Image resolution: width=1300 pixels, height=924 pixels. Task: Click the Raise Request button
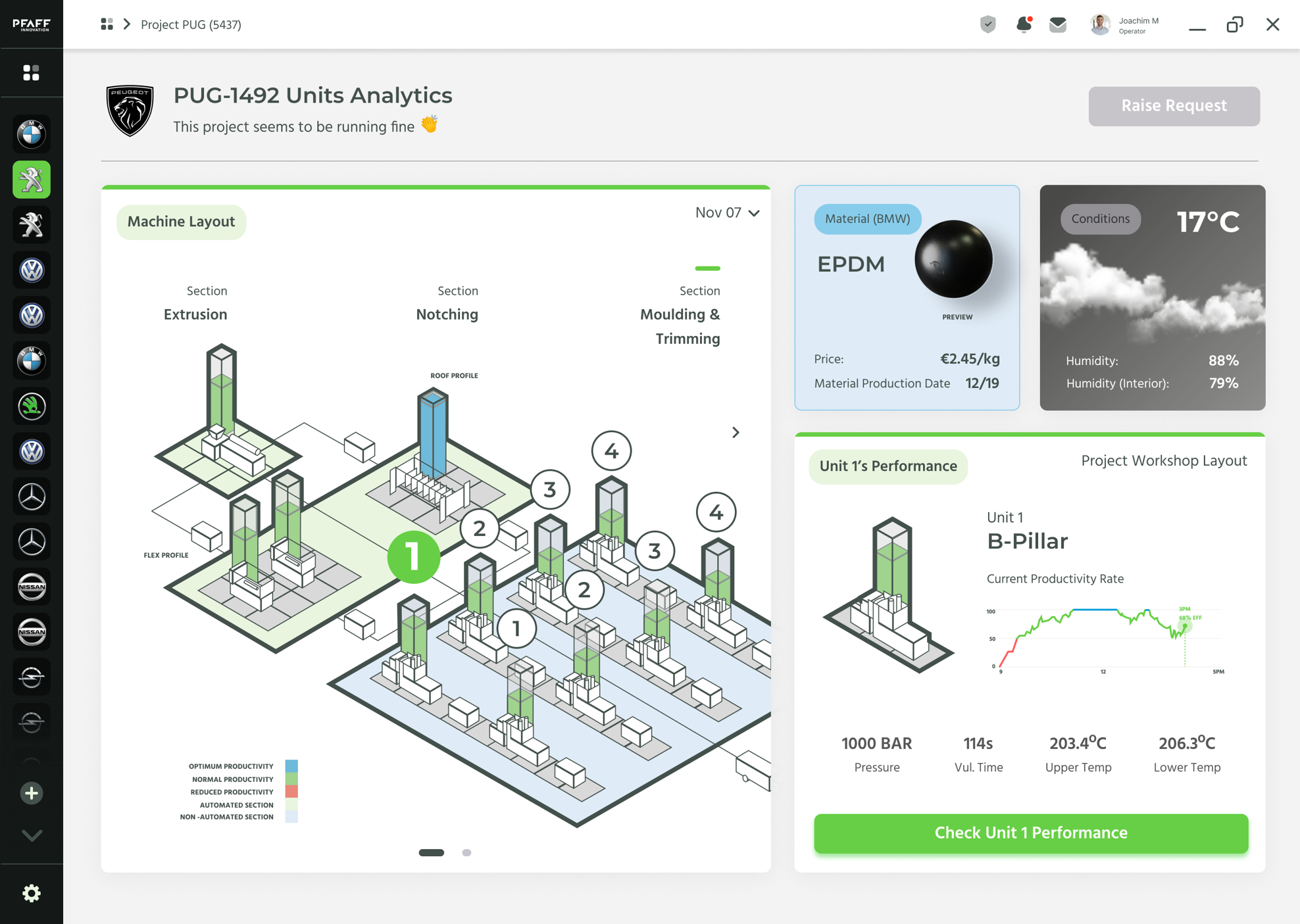[1174, 106]
